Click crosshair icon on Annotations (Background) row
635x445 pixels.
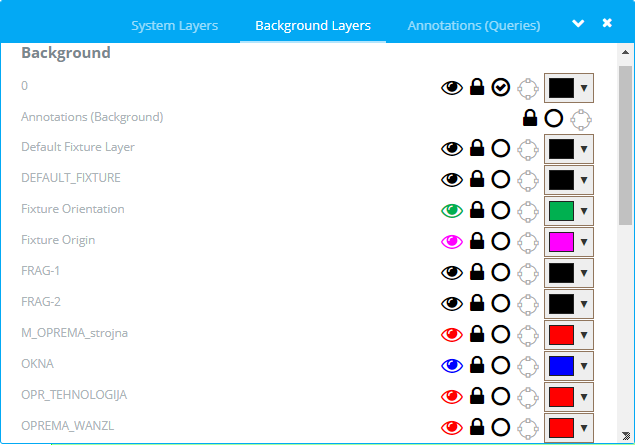click(x=581, y=120)
